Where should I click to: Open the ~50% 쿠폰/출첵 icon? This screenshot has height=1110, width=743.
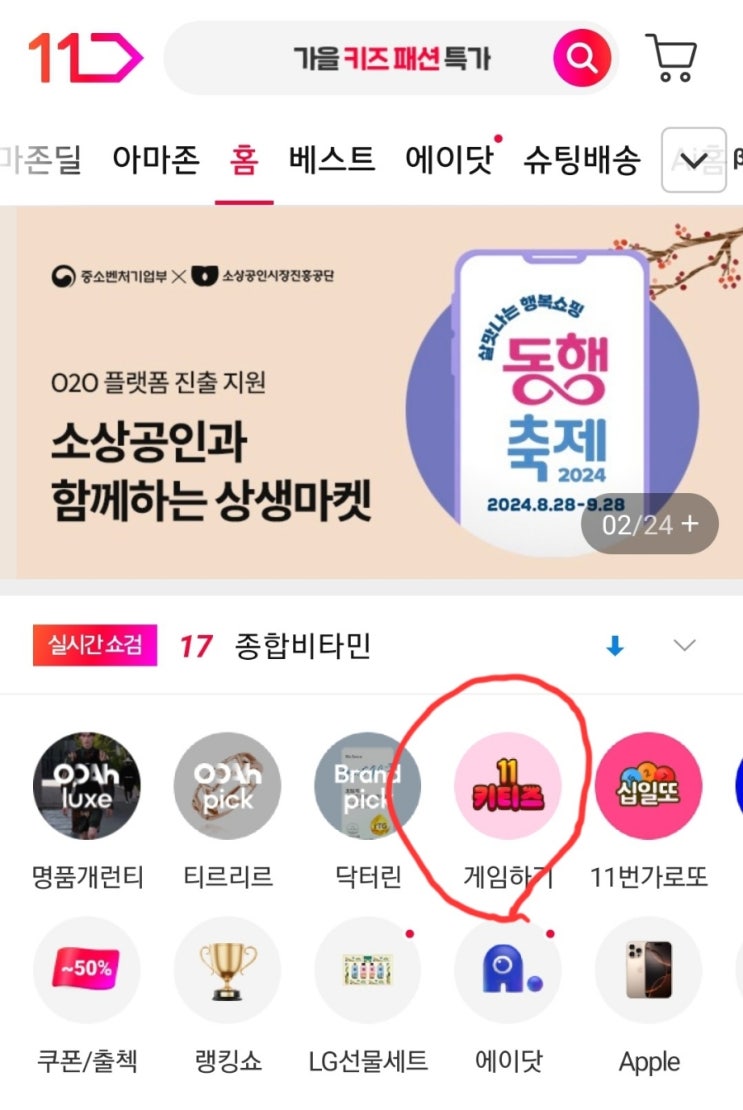click(x=86, y=970)
